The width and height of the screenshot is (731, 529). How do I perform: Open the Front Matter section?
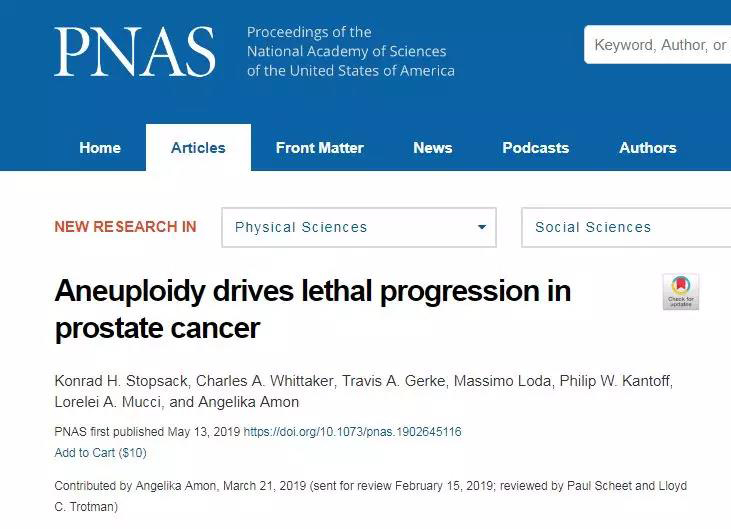320,148
